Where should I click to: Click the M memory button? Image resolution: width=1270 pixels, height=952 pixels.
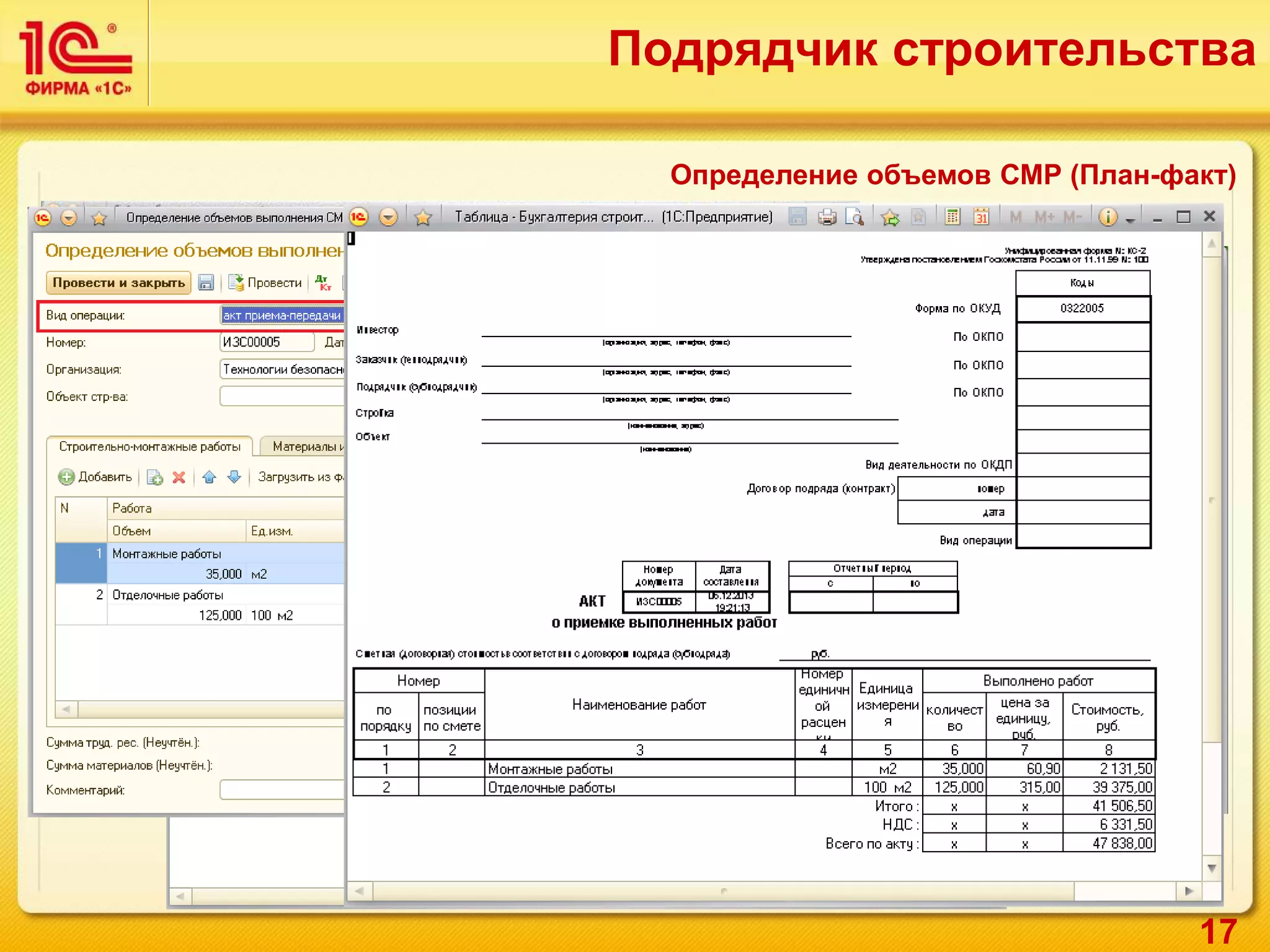(x=1016, y=217)
